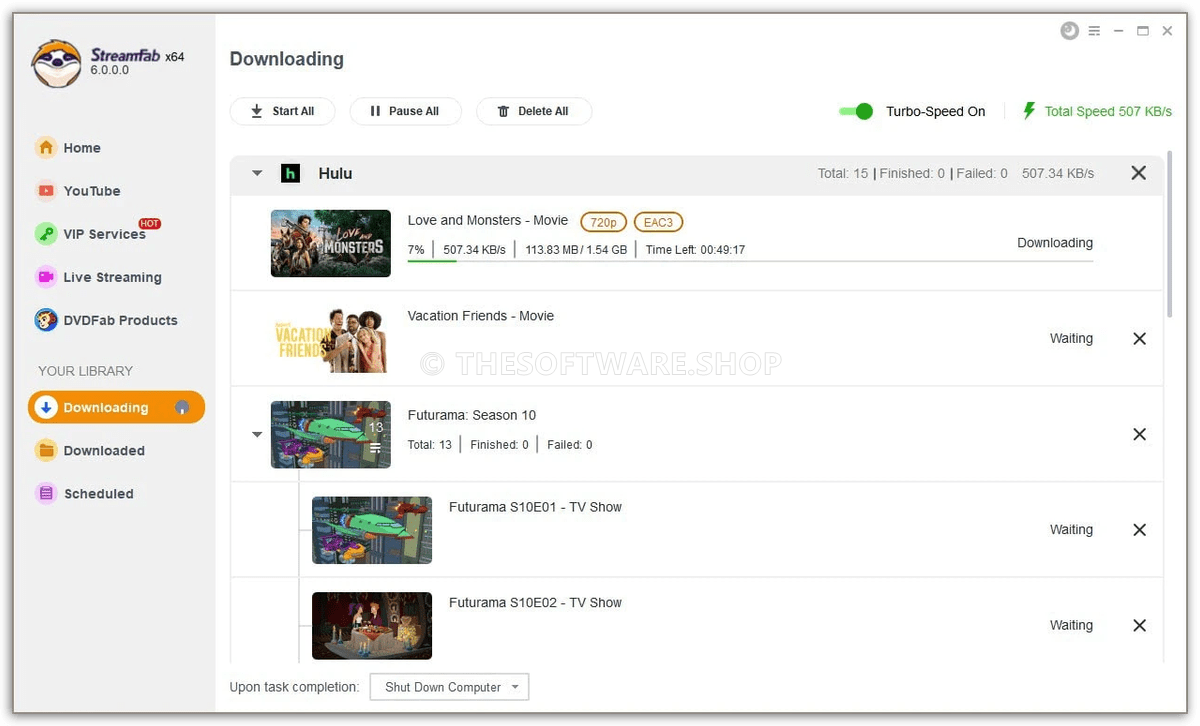Click the Live Streaming camera icon
1200x726 pixels.
pos(46,277)
